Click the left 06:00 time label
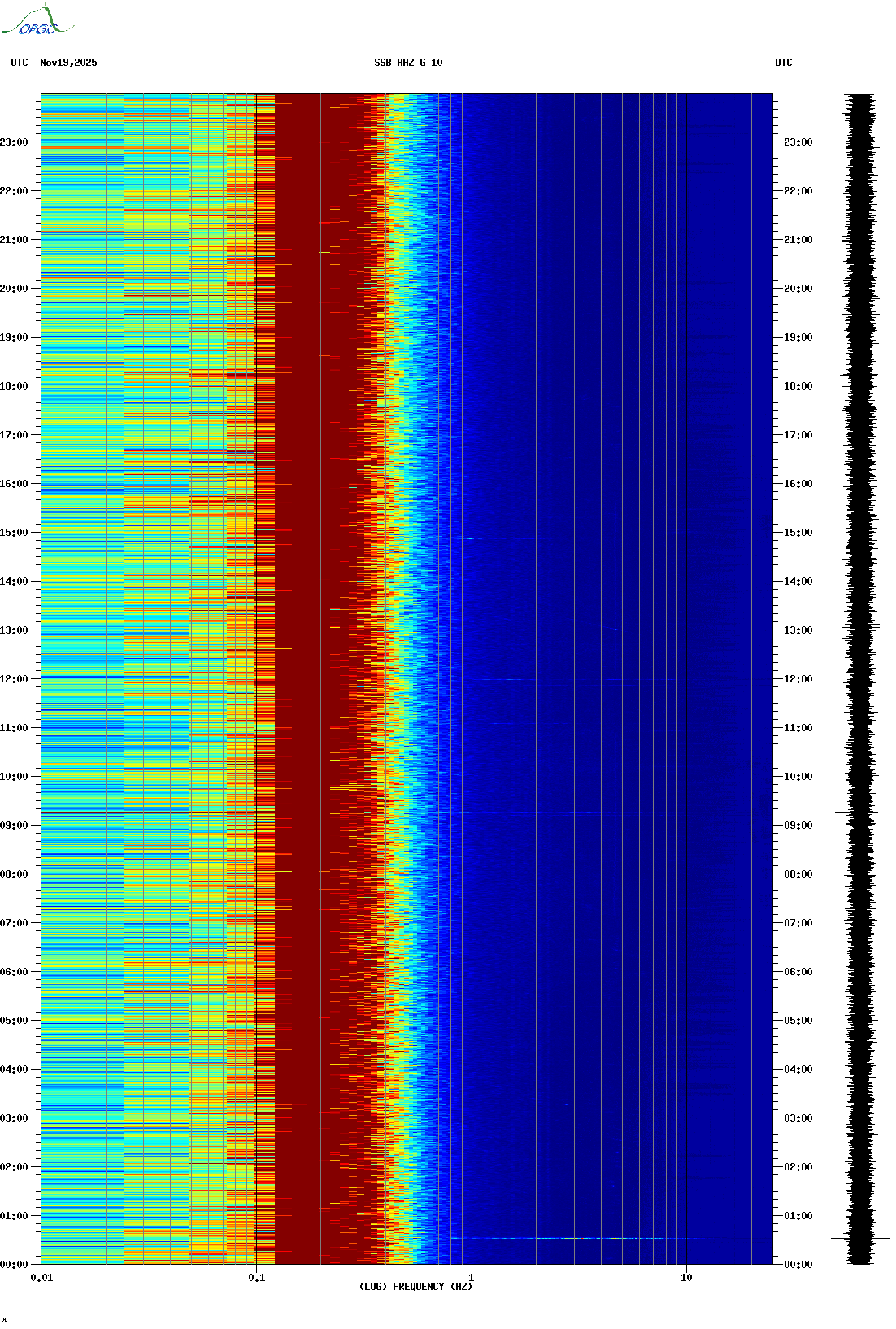Image resolution: width=896 pixels, height=1329 pixels. pyautogui.click(x=14, y=972)
